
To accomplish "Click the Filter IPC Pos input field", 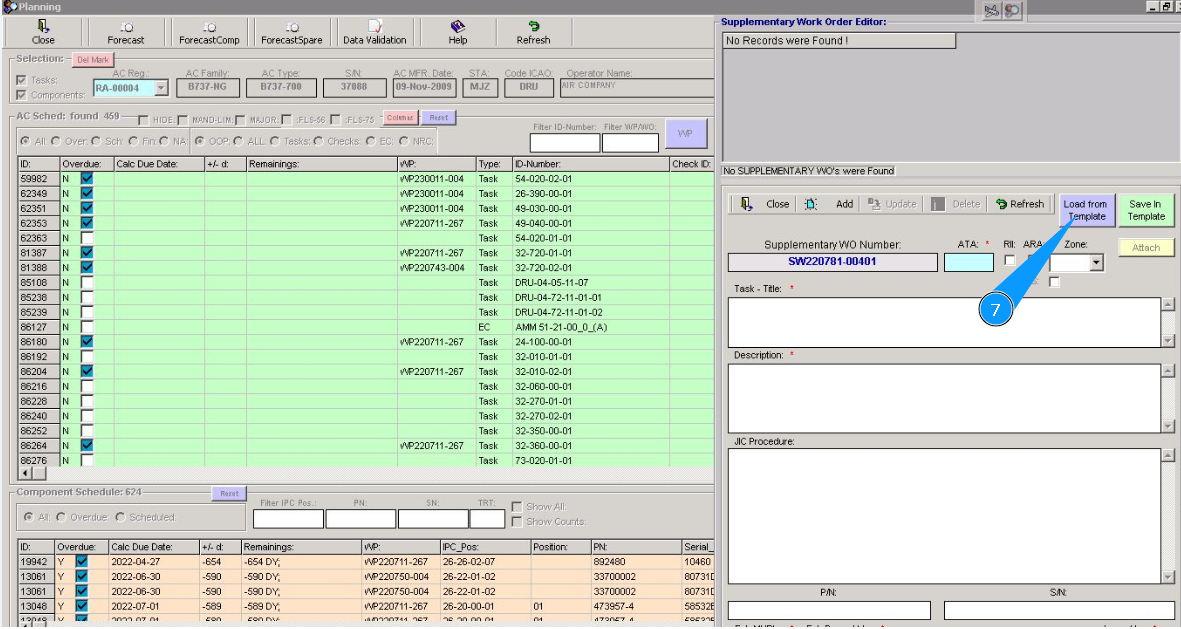I will click(288, 519).
